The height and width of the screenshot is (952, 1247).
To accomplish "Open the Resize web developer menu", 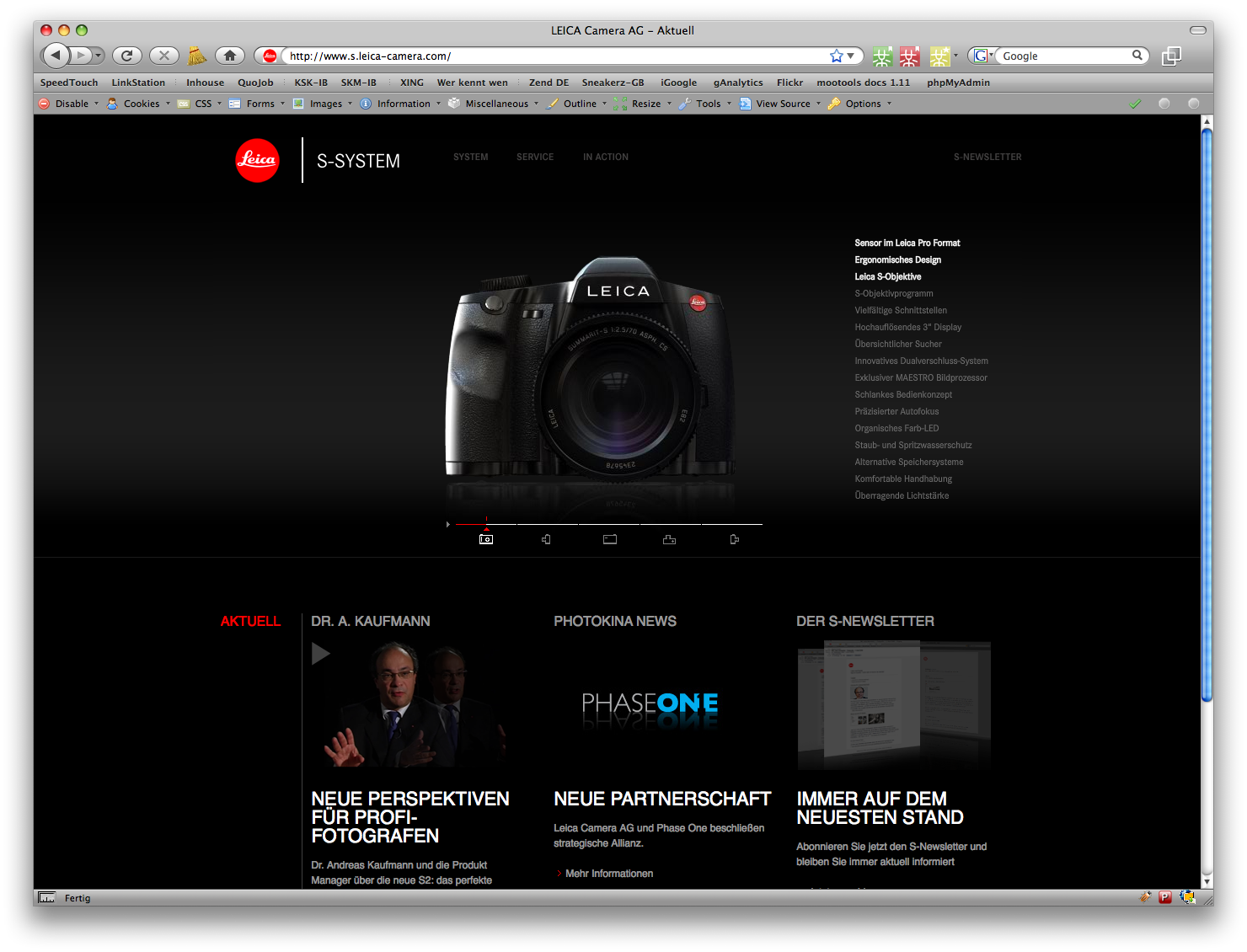I will point(644,104).
